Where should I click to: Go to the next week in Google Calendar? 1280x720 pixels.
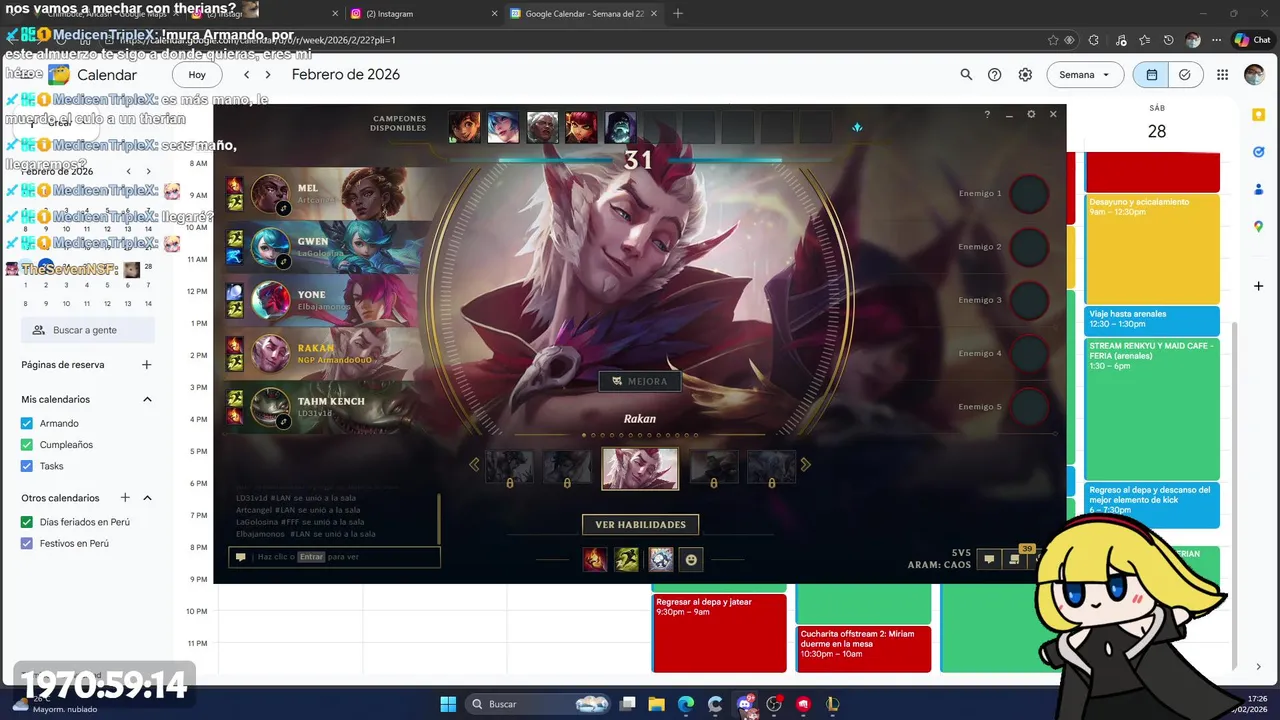click(268, 75)
